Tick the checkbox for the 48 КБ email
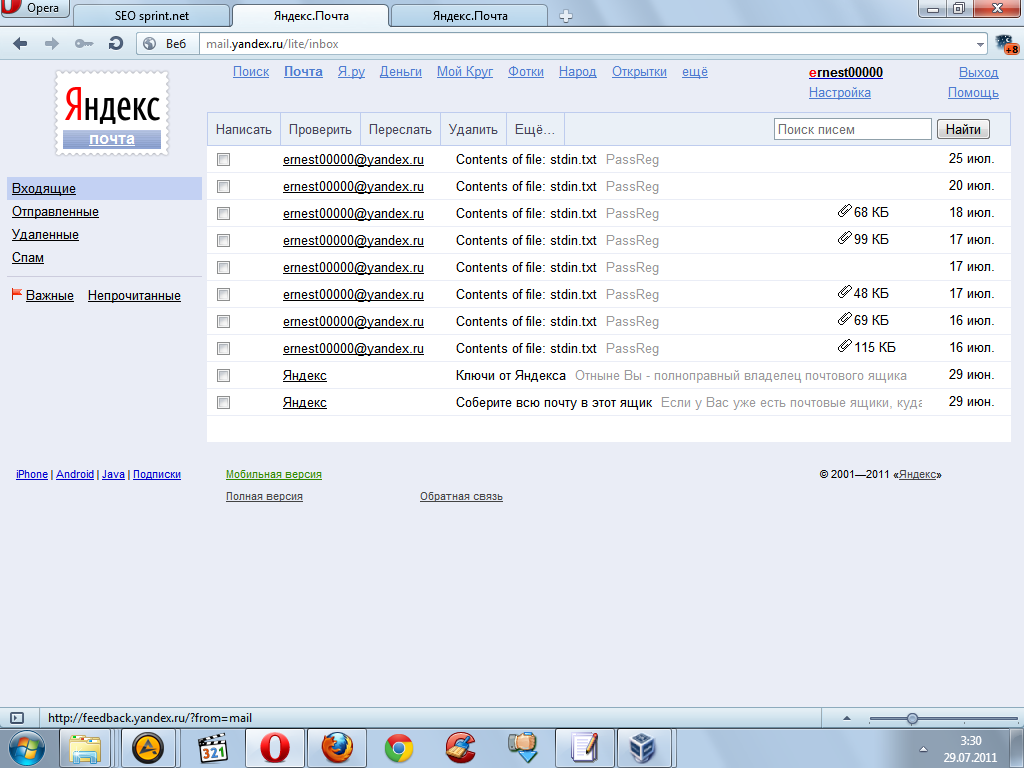This screenshot has height=768, width=1024. 223,295
